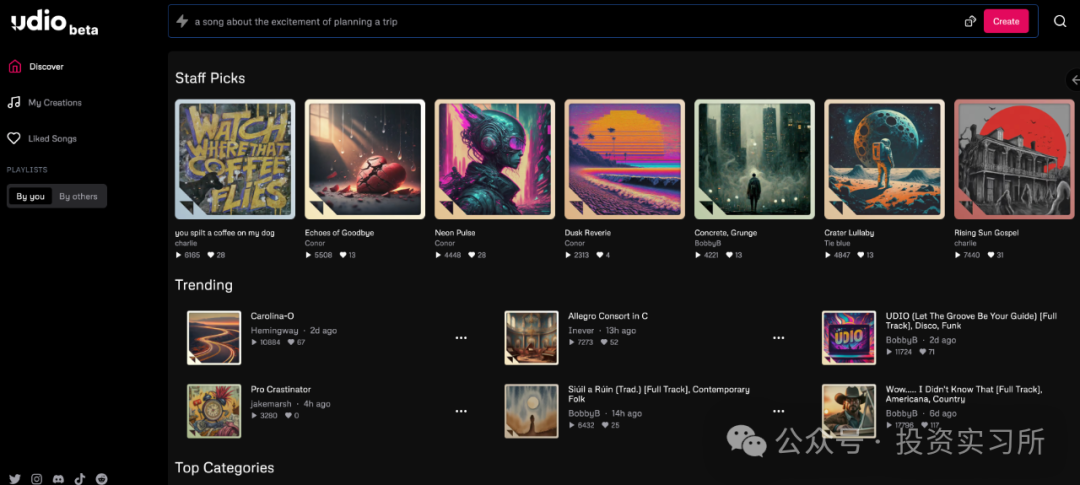The height and width of the screenshot is (485, 1080).
Task: Open more options for Carolina-O
Action: pos(461,338)
